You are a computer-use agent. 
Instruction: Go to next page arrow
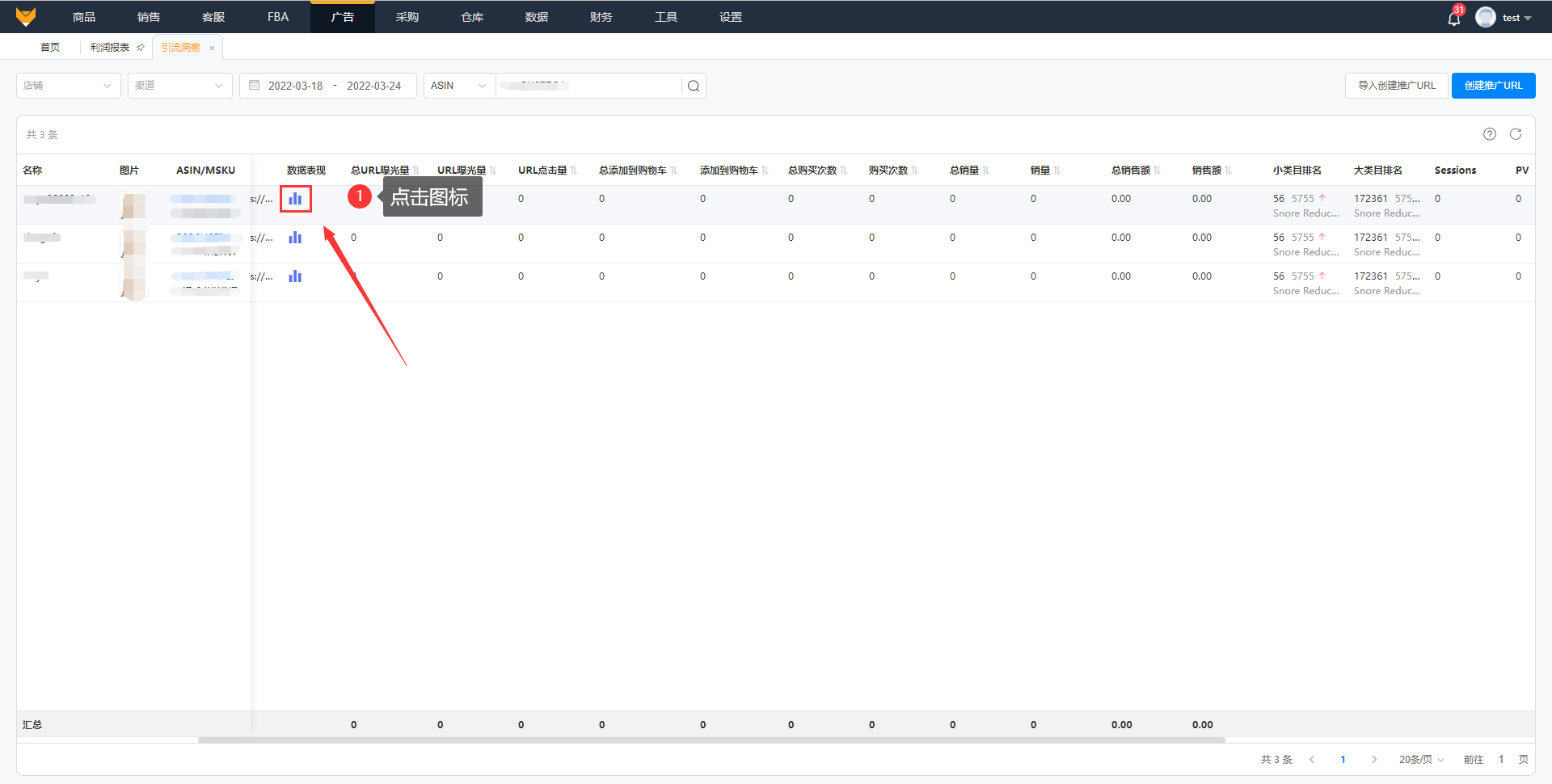(1374, 760)
